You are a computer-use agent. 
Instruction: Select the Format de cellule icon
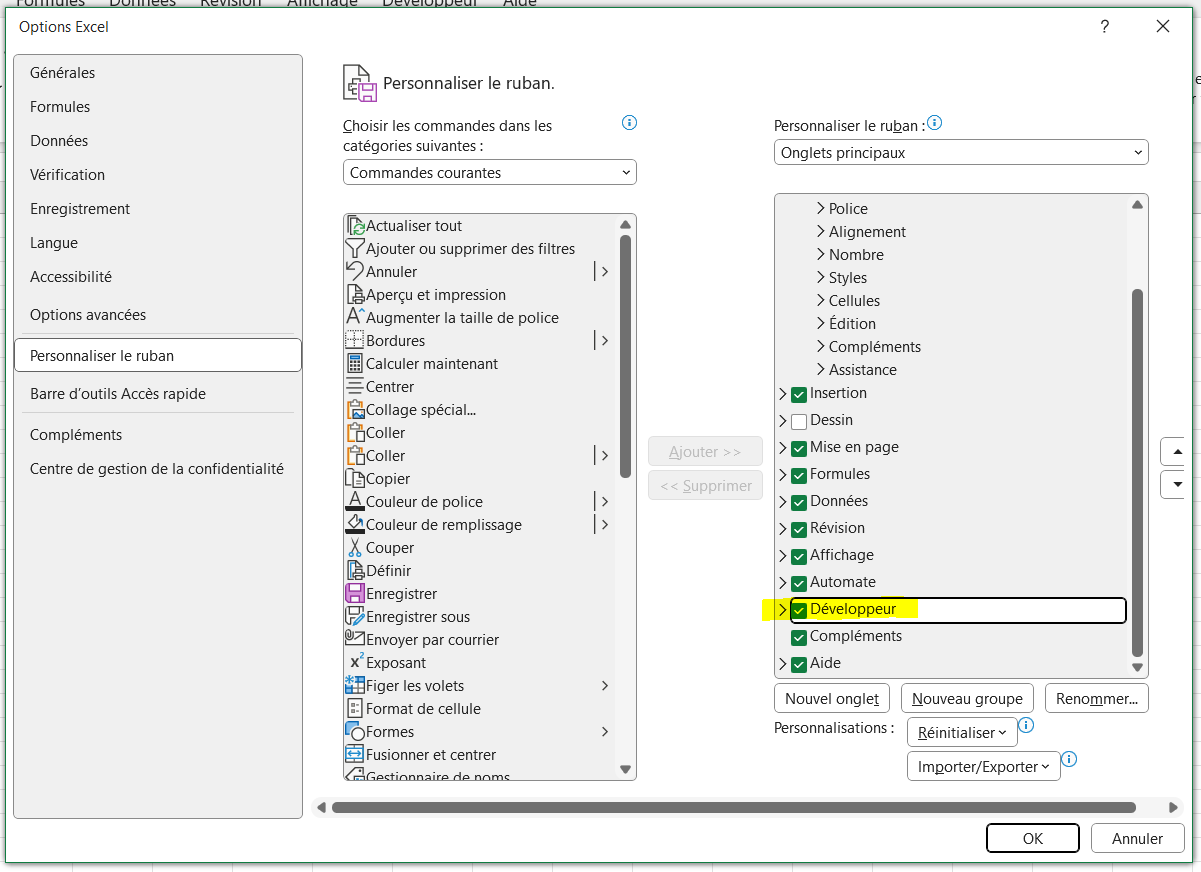click(x=355, y=709)
